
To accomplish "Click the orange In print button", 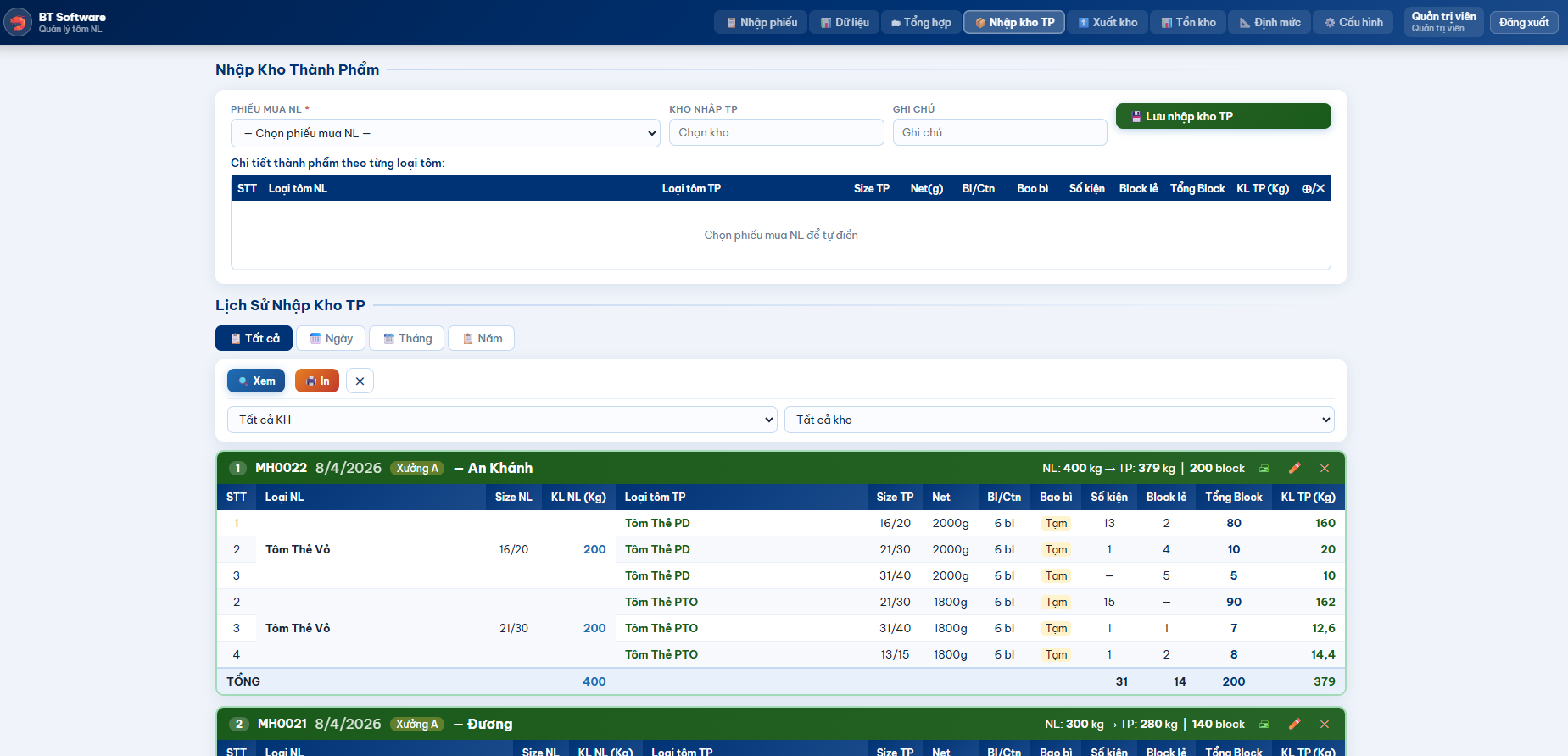I will coord(317,381).
